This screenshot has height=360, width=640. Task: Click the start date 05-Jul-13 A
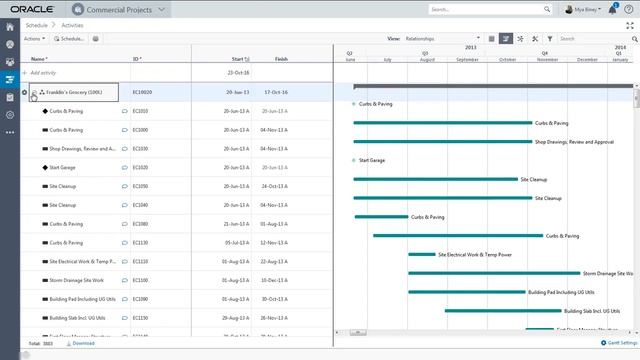point(237,242)
